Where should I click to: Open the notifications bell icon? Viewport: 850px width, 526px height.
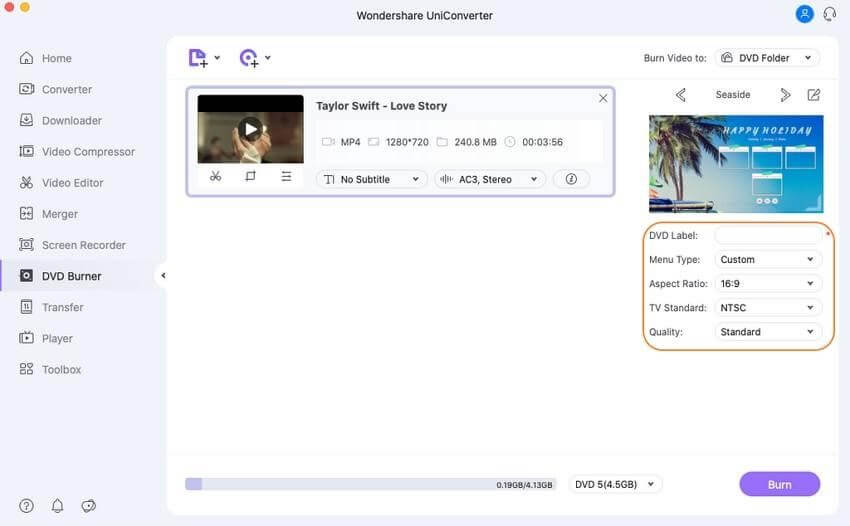[57, 506]
